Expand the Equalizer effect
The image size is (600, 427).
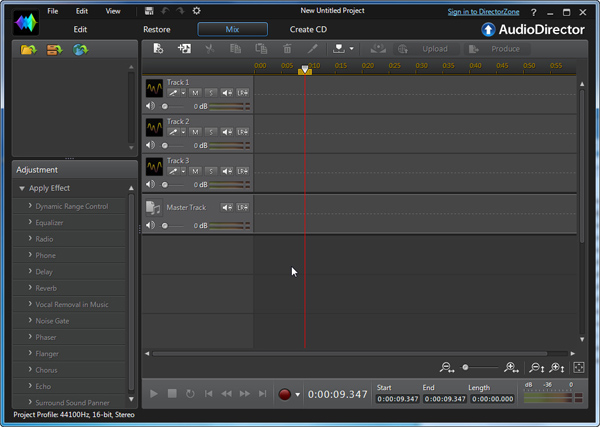click(31, 222)
